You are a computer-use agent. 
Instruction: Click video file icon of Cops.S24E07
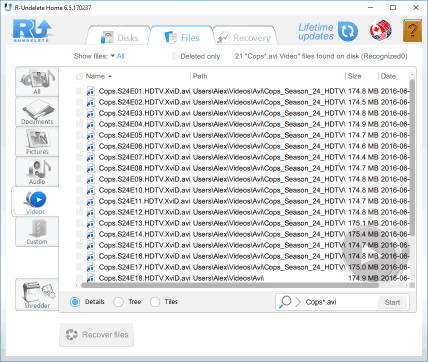tap(90, 157)
